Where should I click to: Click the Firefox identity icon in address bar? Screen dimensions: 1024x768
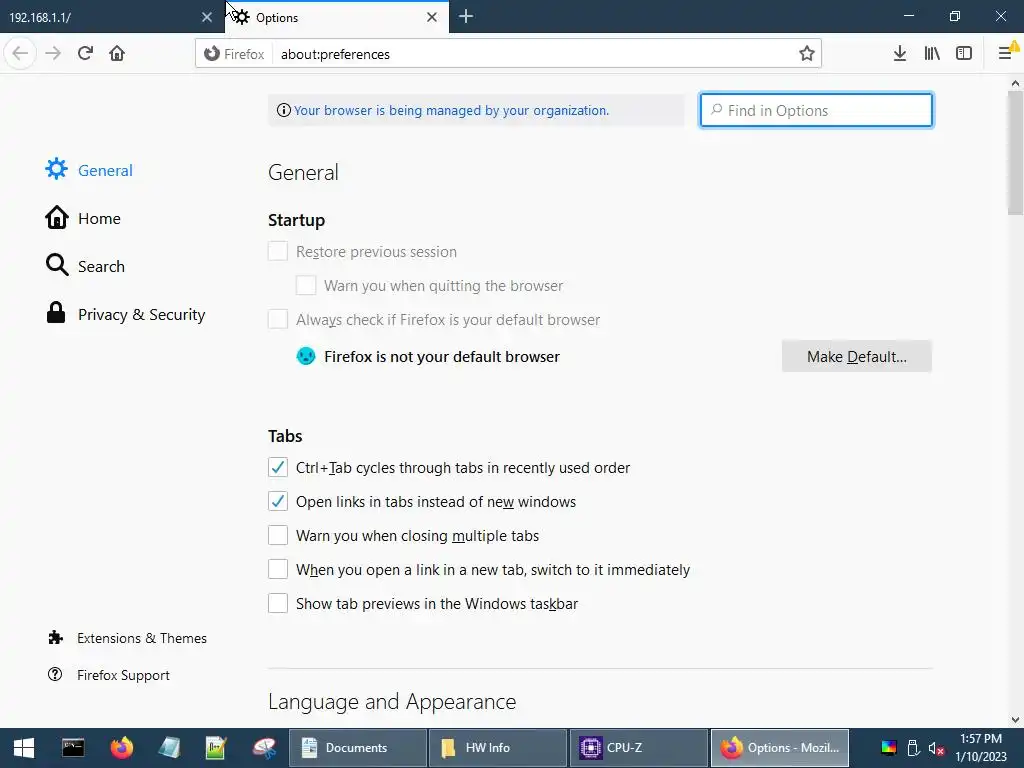tap(234, 54)
